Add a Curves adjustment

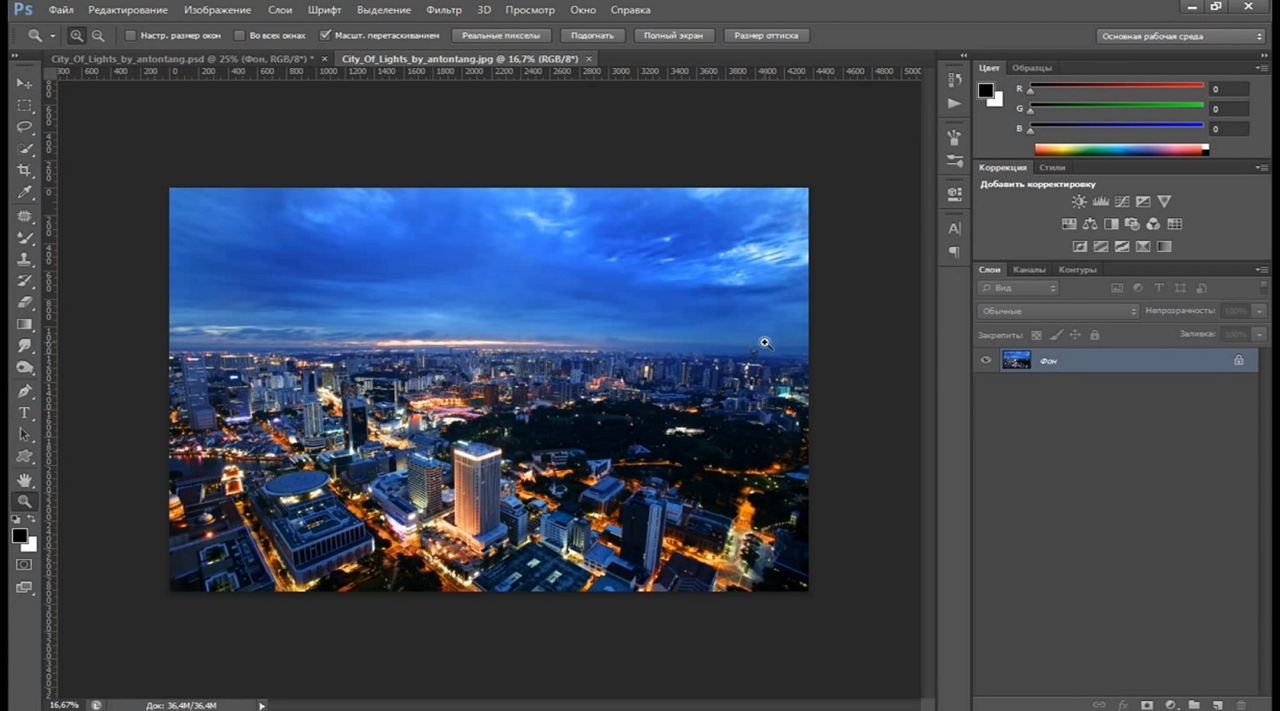[1122, 202]
